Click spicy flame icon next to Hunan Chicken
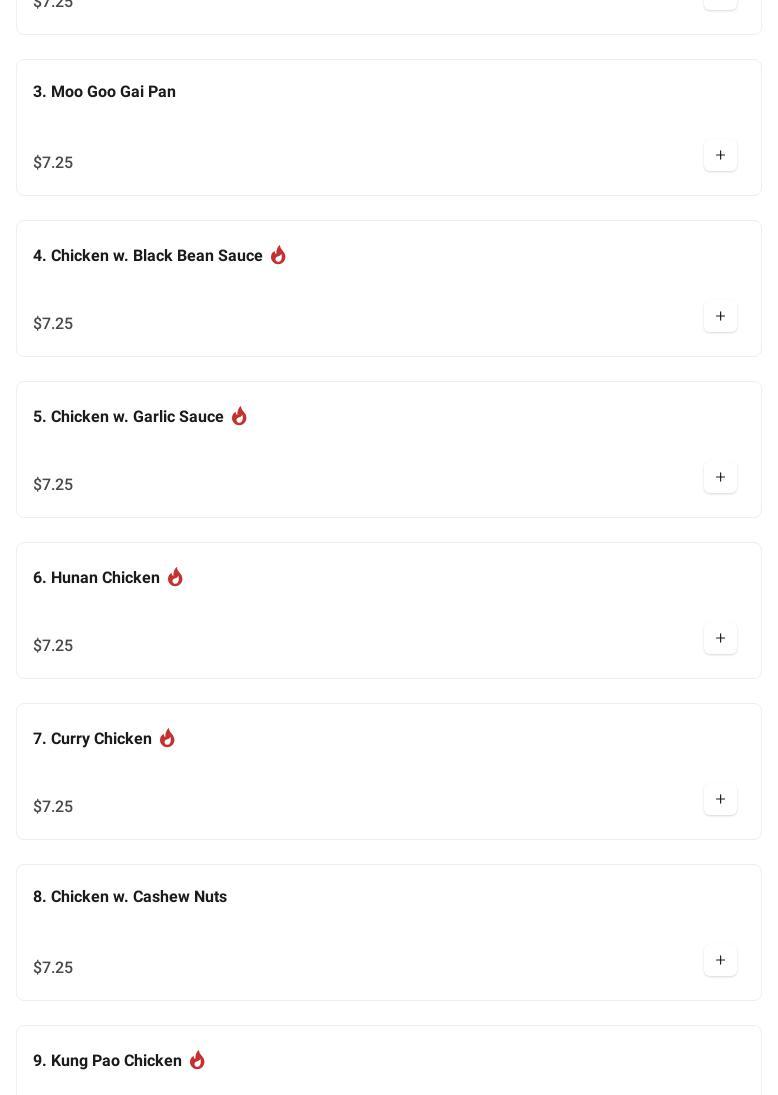 [x=175, y=577]
